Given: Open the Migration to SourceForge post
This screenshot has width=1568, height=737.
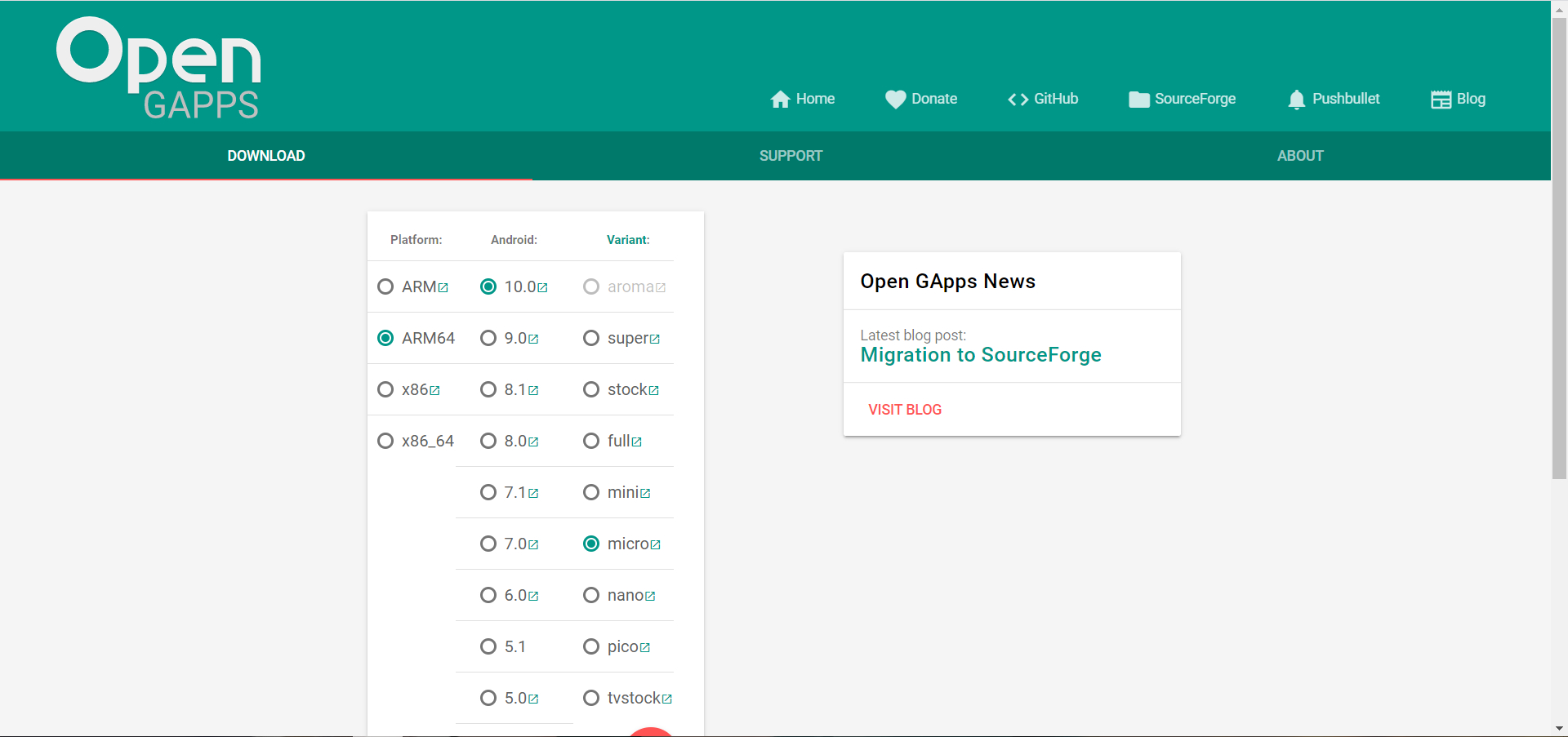Looking at the screenshot, I should click(x=981, y=354).
